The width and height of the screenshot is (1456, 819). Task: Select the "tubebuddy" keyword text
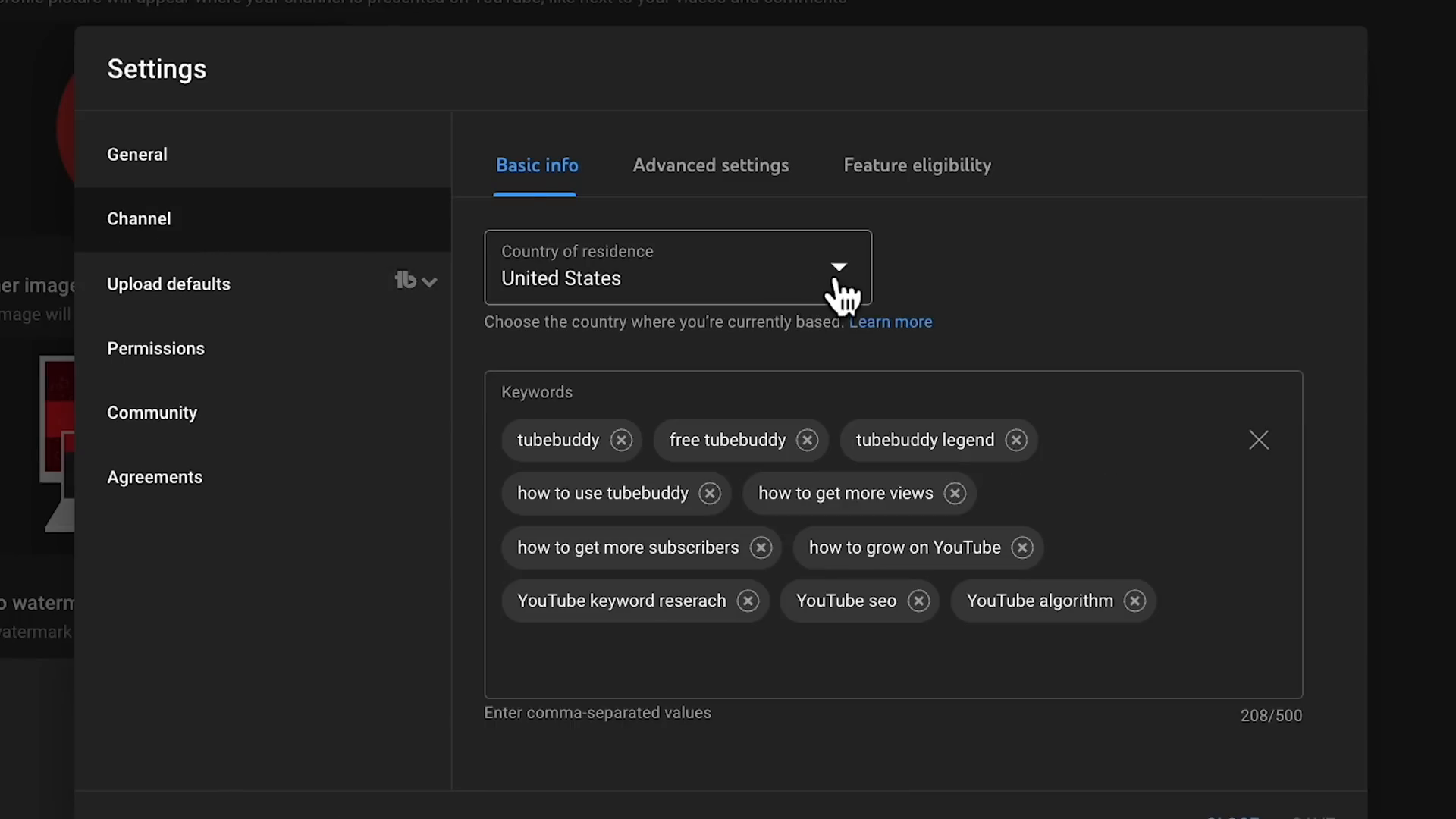pos(558,440)
